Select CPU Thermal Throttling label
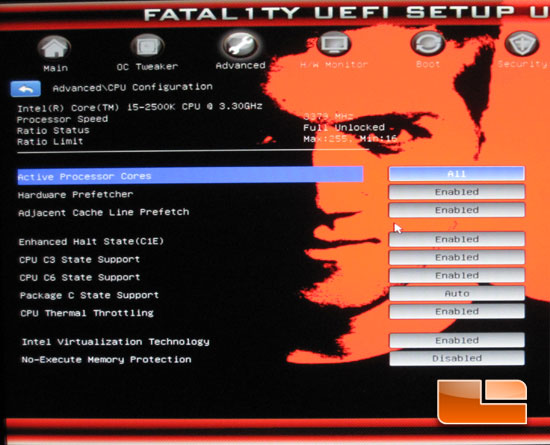The height and width of the screenshot is (445, 550). point(87,313)
